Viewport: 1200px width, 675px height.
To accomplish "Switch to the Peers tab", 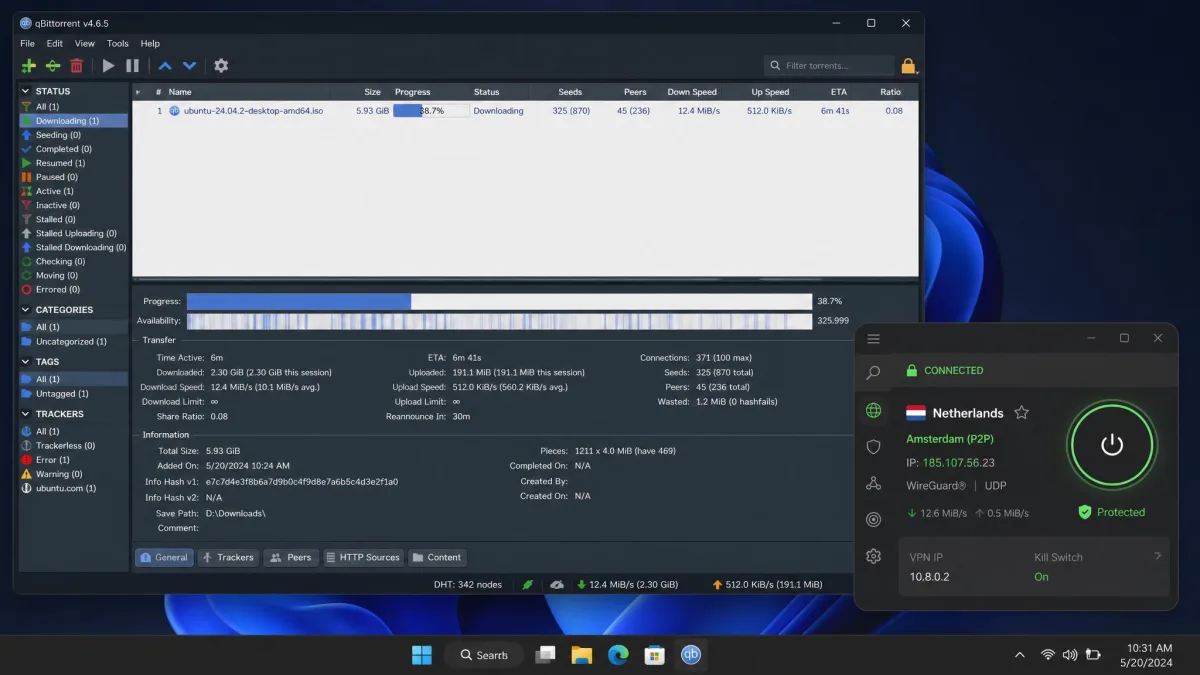I will 290,557.
